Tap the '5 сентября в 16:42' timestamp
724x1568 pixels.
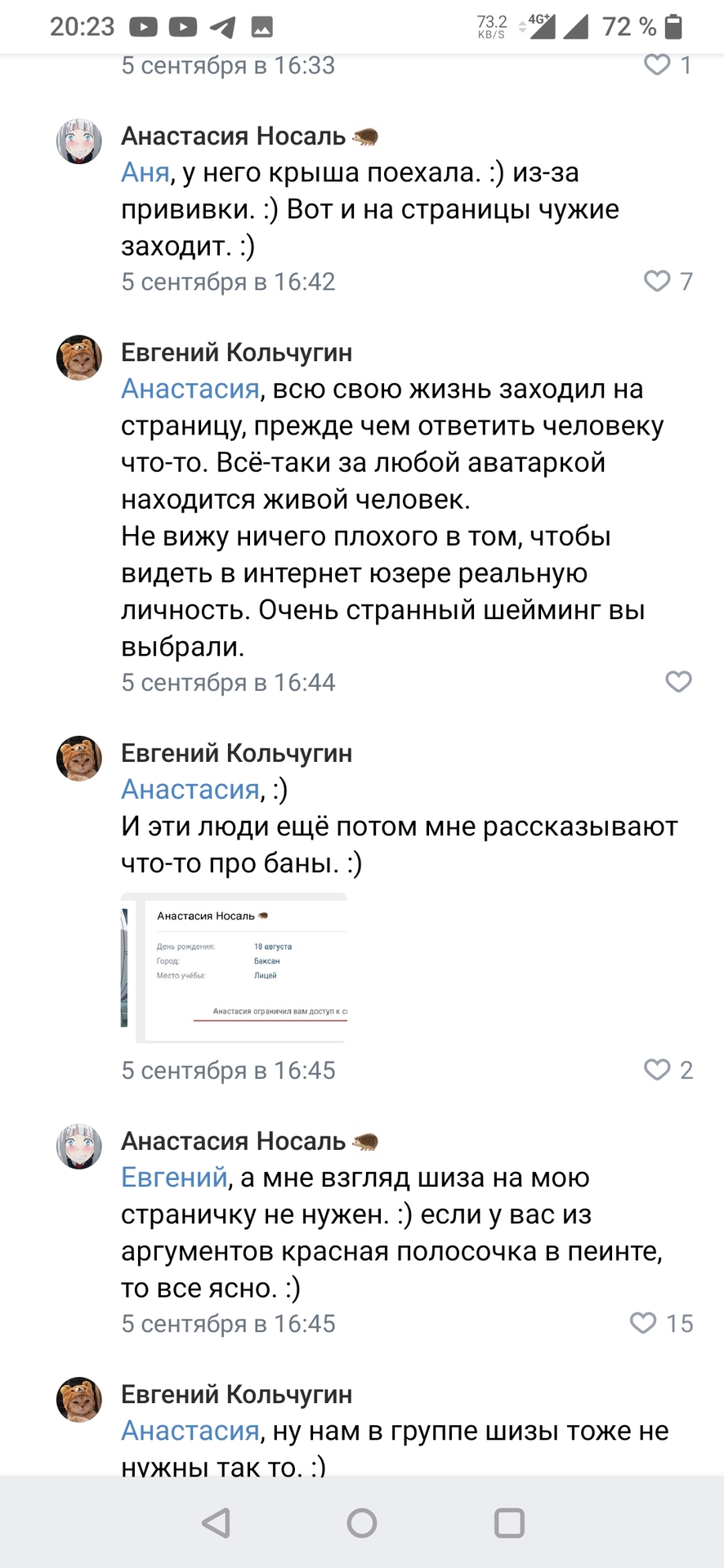(x=228, y=282)
